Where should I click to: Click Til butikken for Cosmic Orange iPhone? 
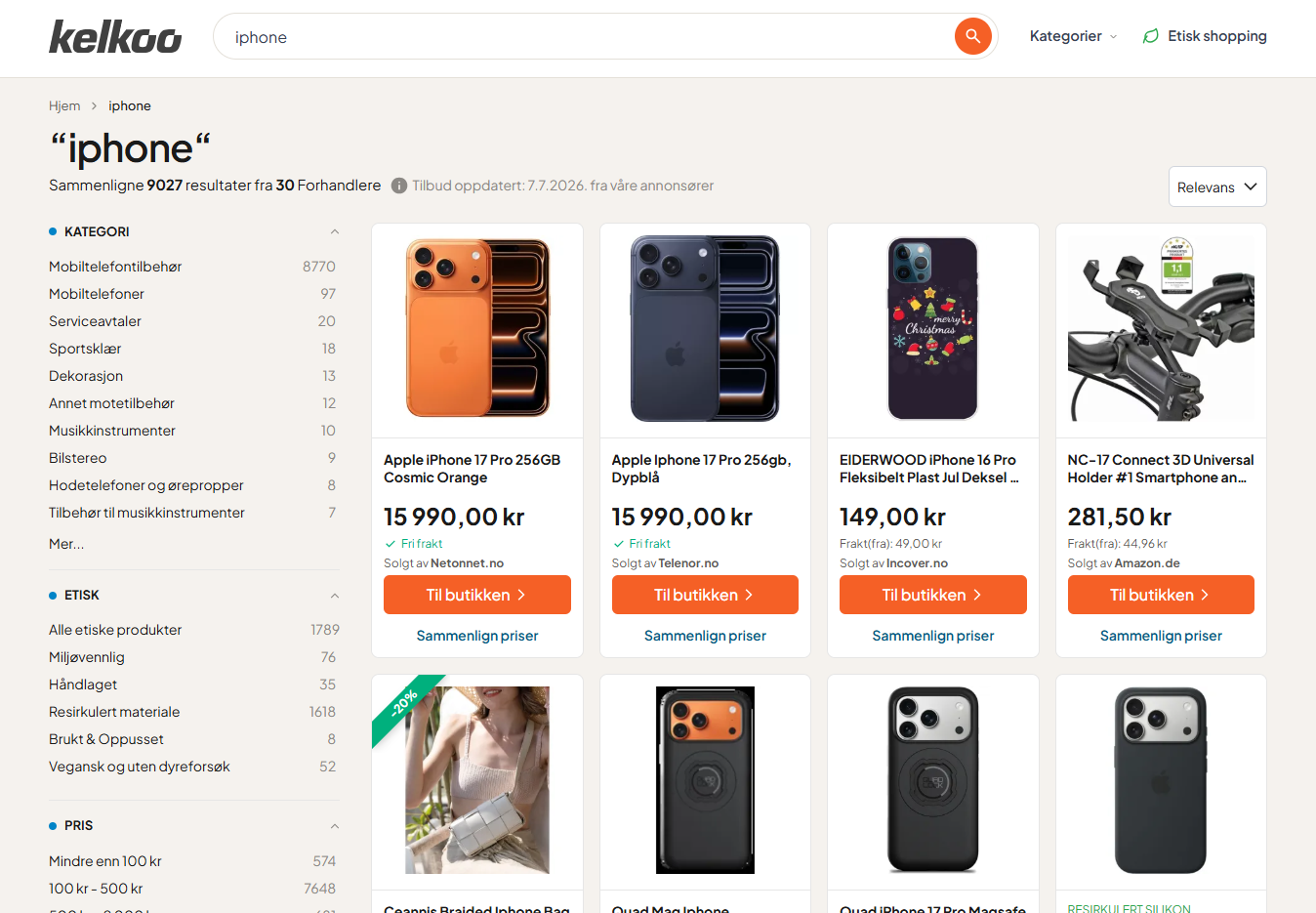point(477,595)
